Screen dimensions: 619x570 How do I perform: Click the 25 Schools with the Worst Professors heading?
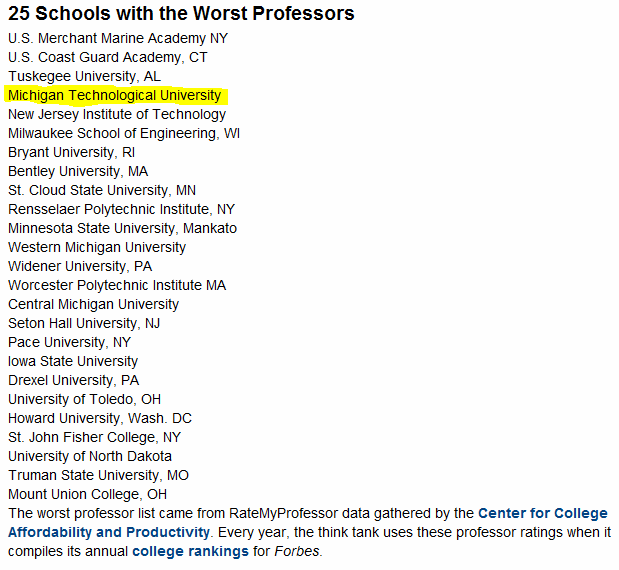tap(181, 13)
